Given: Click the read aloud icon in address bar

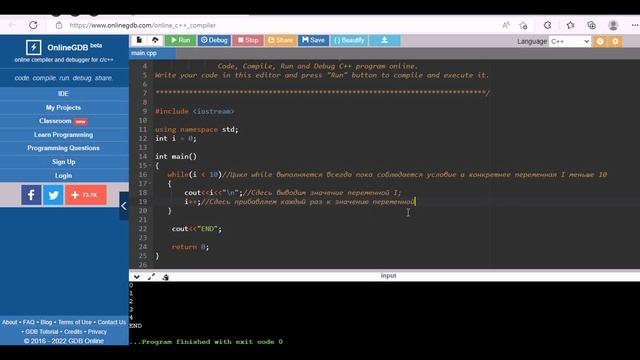Looking at the screenshot, I should pyautogui.click(x=506, y=25).
